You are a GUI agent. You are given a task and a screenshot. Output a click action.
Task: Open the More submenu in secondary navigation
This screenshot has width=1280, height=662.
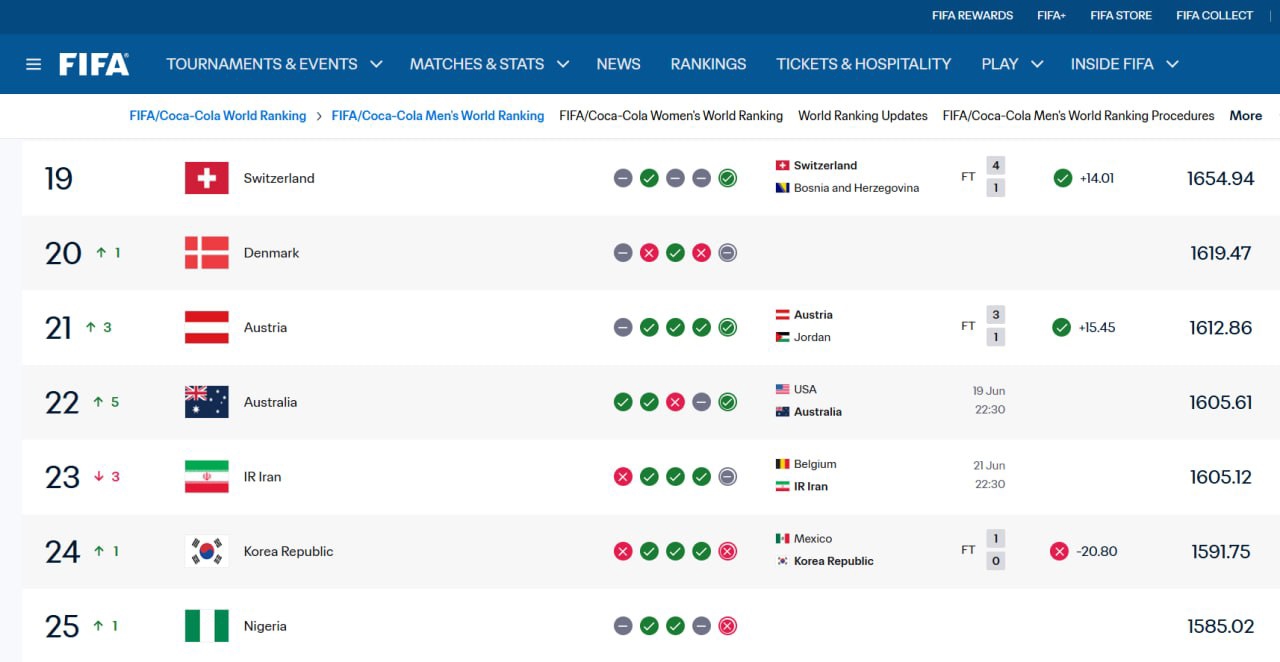click(1246, 116)
